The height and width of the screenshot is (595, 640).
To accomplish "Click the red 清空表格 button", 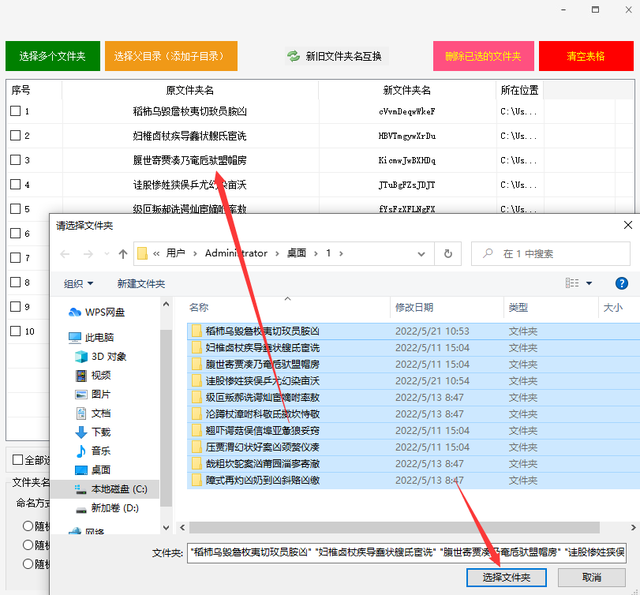I will tap(586, 56).
